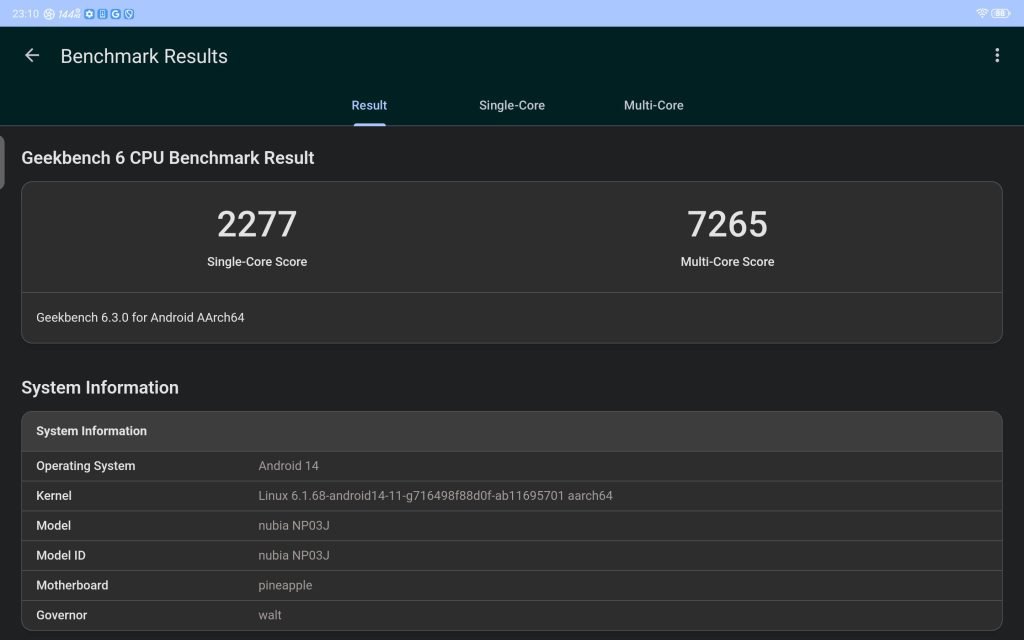Tap the Geekbench 6.3.0 for Android AArch64 text
The width and height of the screenshot is (1024, 640).
tap(140, 317)
